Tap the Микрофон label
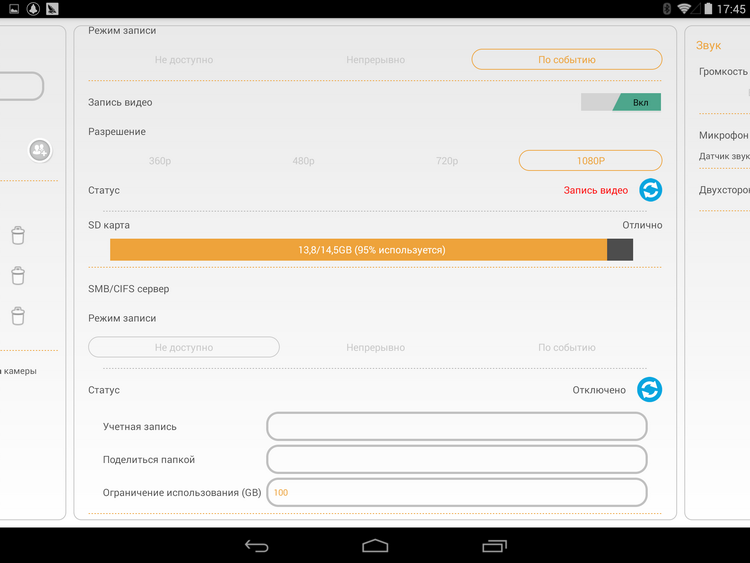750x563 pixels. [x=723, y=135]
